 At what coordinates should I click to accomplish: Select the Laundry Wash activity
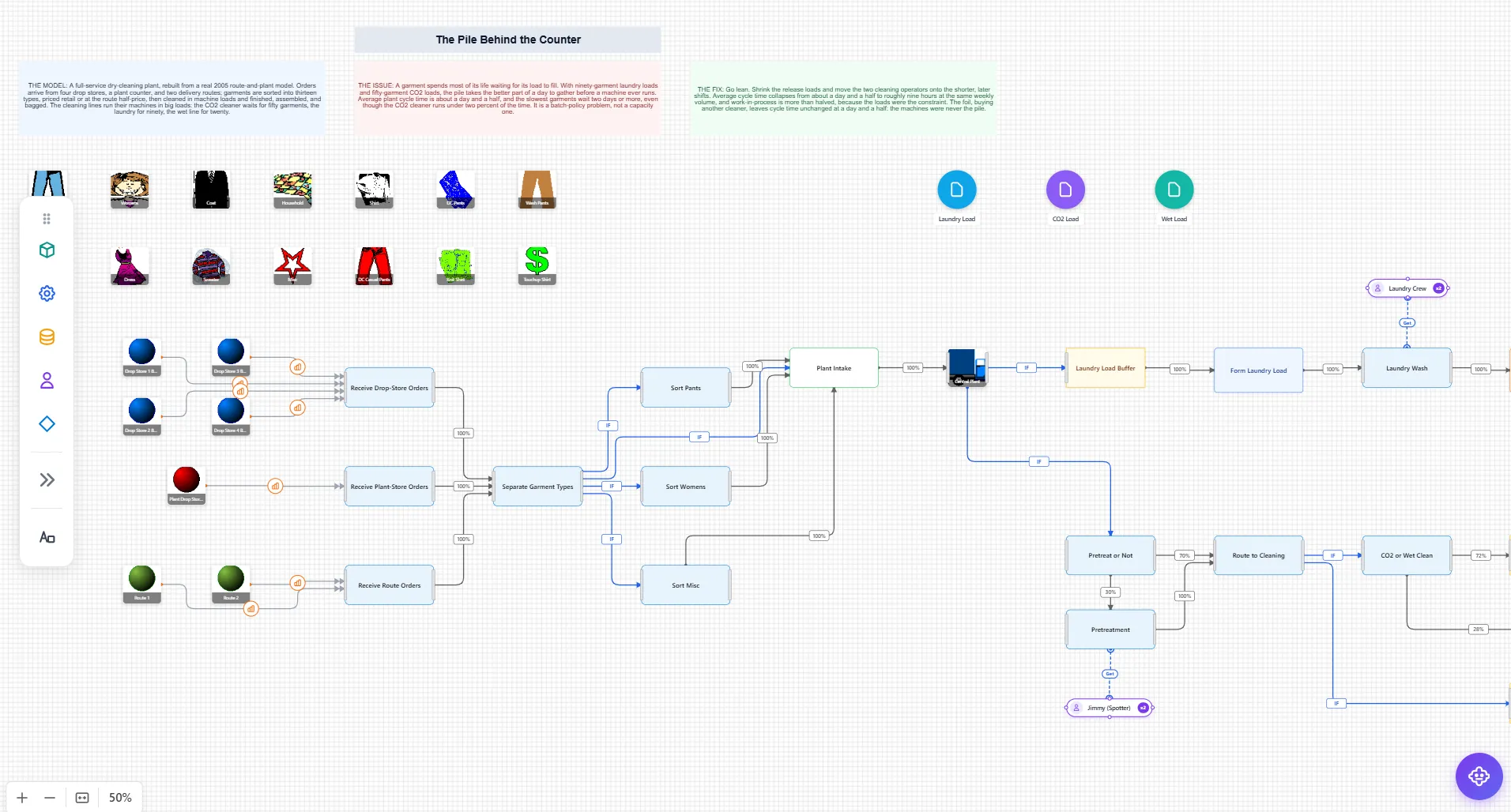click(x=1407, y=368)
